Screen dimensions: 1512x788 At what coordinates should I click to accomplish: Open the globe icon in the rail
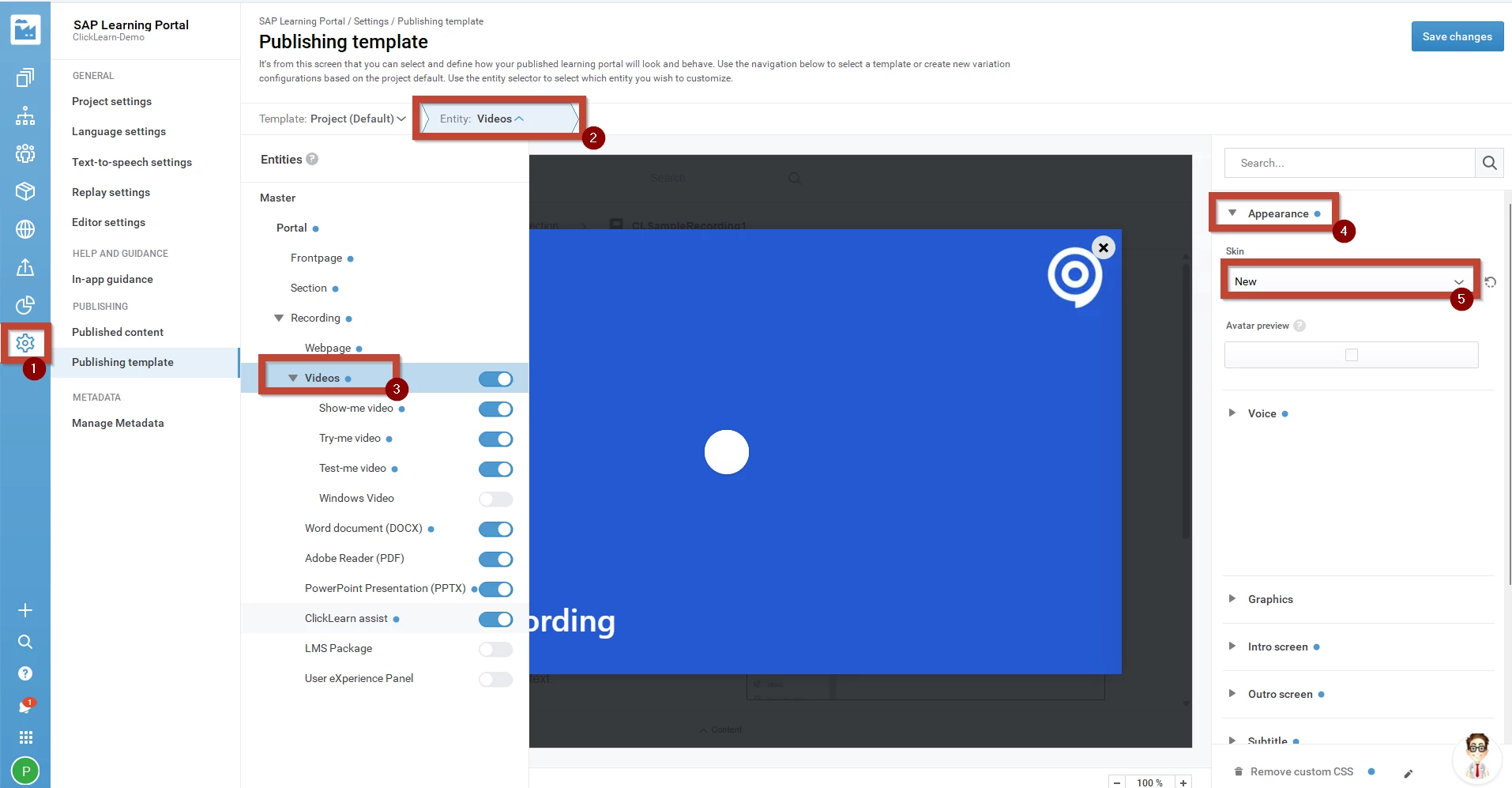(25, 229)
